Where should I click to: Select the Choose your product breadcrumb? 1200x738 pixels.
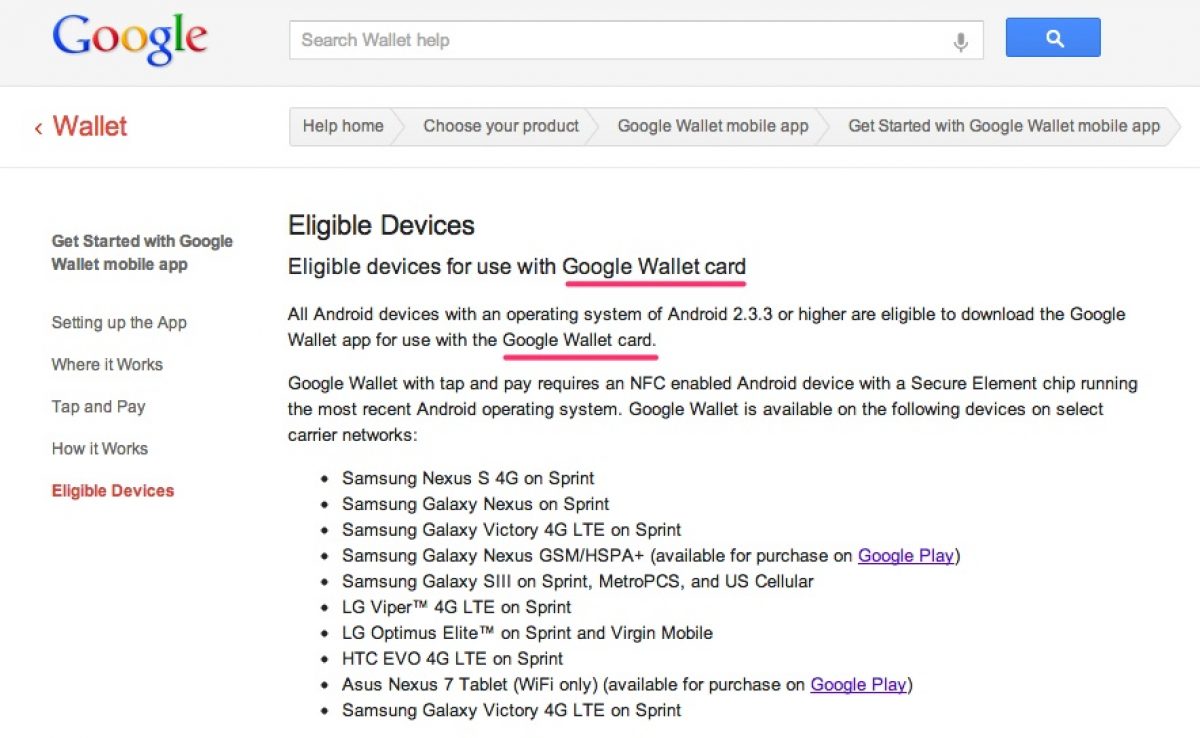point(501,126)
